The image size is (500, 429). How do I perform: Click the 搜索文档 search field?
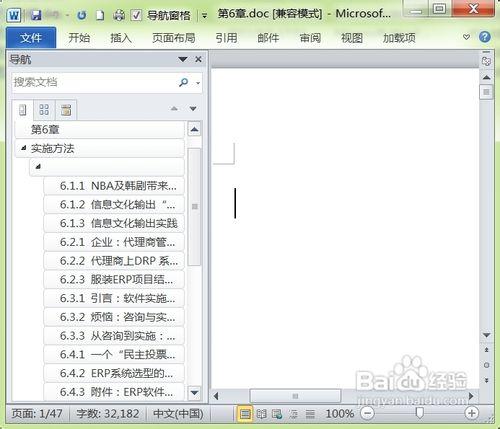tap(95, 82)
